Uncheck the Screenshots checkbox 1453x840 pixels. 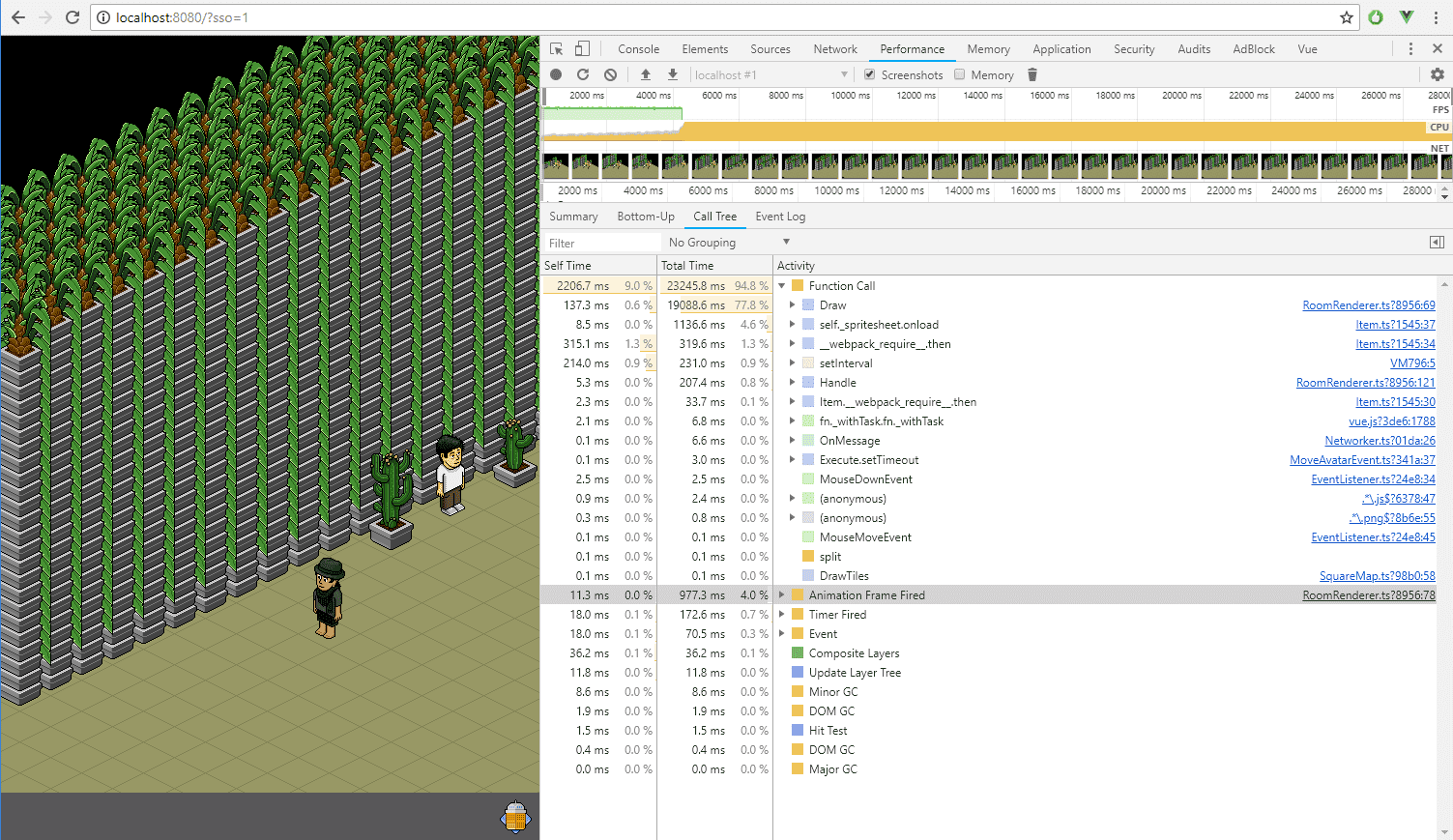[x=870, y=74]
